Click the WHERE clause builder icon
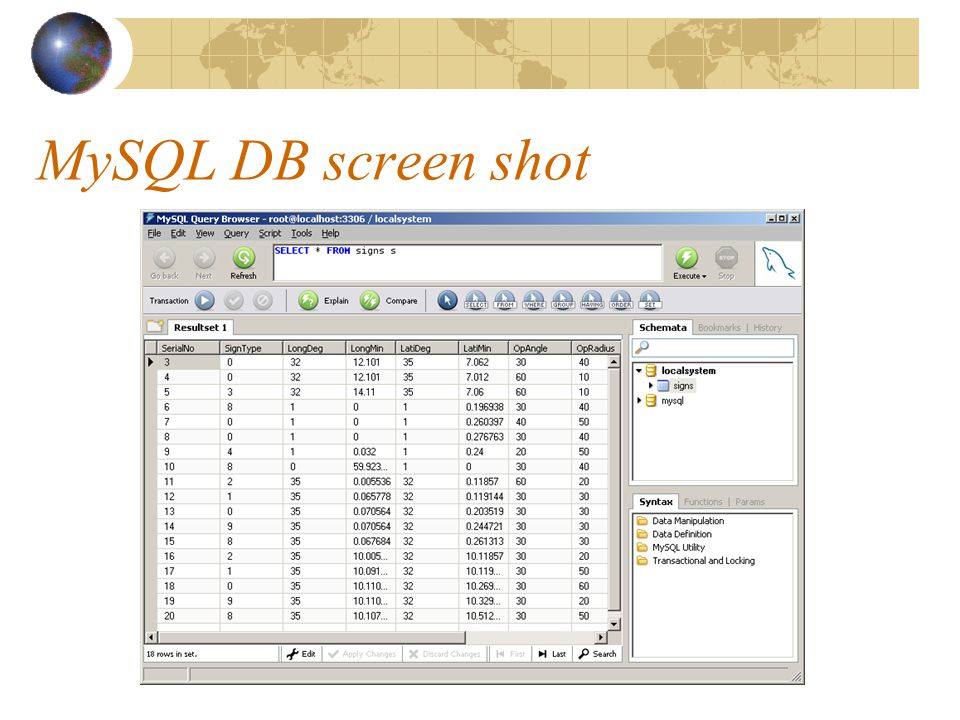Image resolution: width=960 pixels, height=720 pixels. click(534, 301)
